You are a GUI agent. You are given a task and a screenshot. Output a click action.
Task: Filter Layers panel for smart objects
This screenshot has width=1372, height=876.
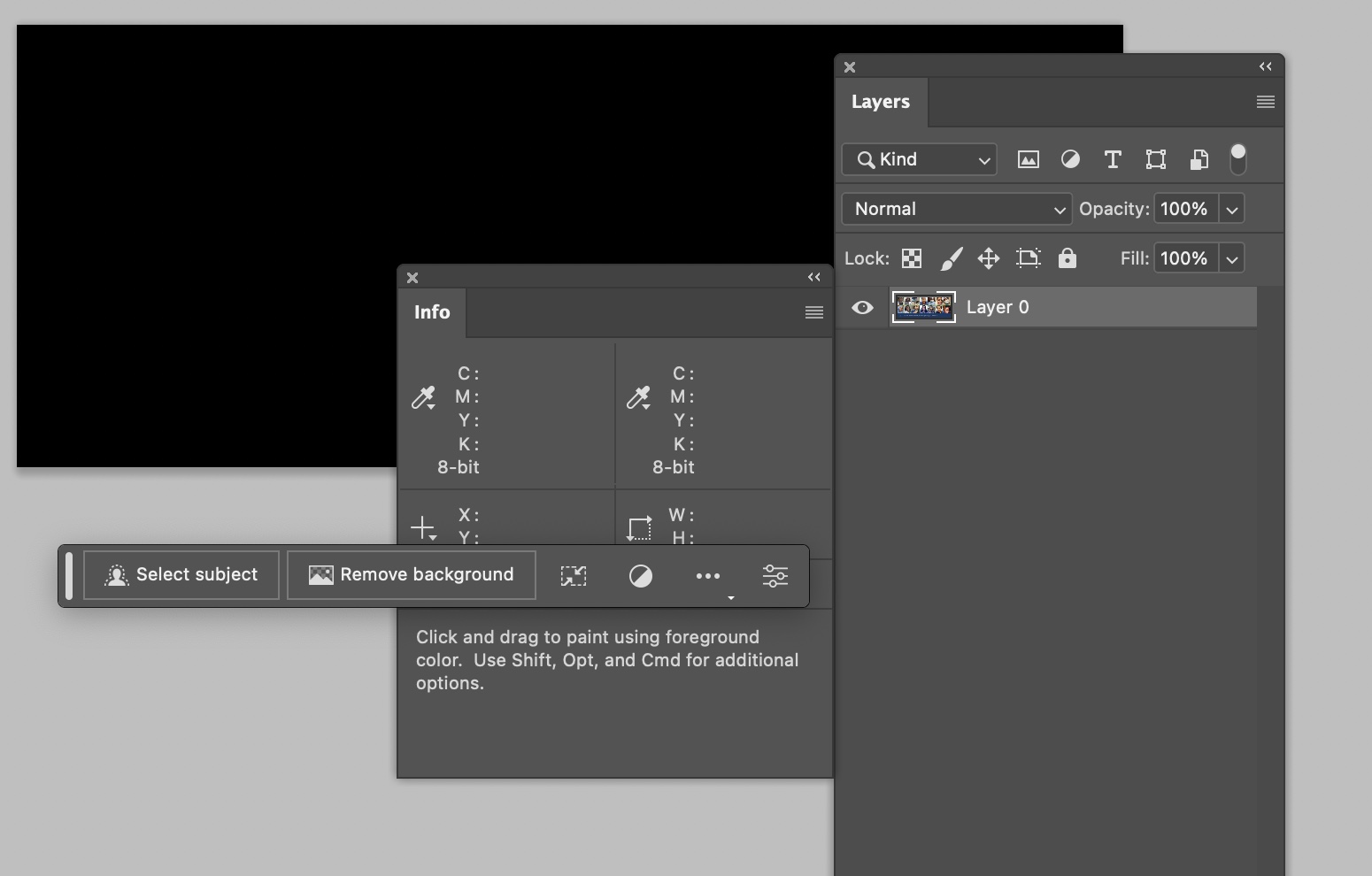click(1199, 160)
